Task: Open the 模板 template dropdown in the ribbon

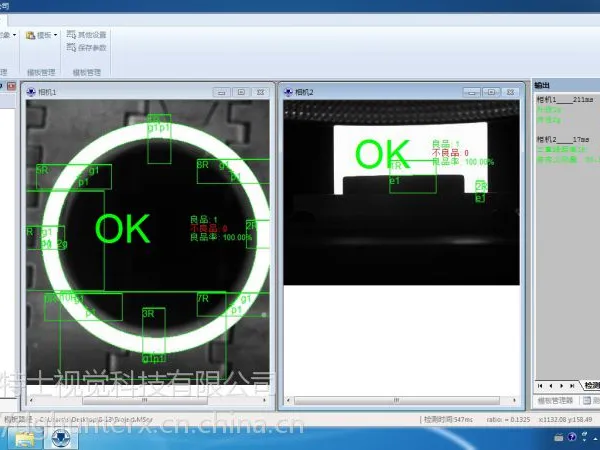Action: coord(55,35)
